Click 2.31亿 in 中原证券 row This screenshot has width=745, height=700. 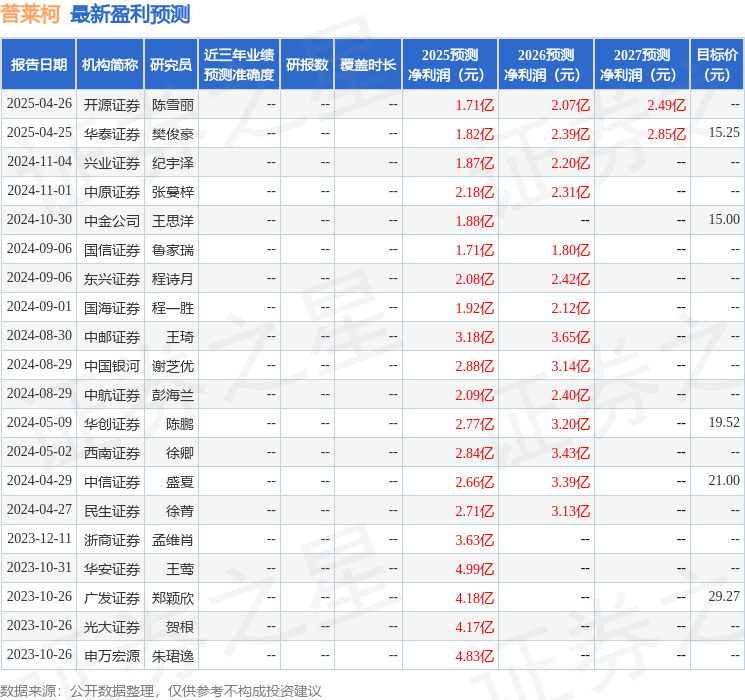point(570,192)
